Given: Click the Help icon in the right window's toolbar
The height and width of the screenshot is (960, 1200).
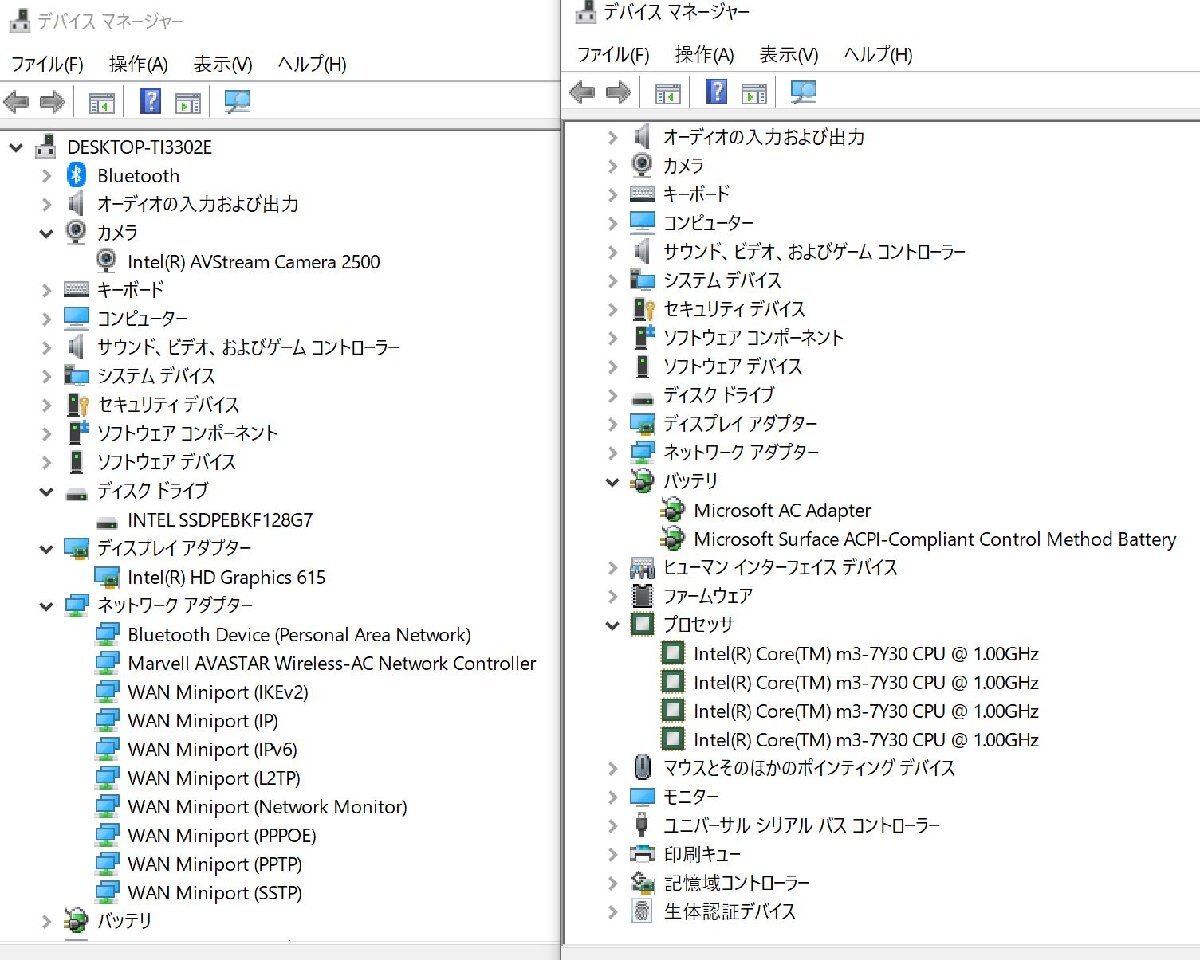Looking at the screenshot, I should 716,91.
